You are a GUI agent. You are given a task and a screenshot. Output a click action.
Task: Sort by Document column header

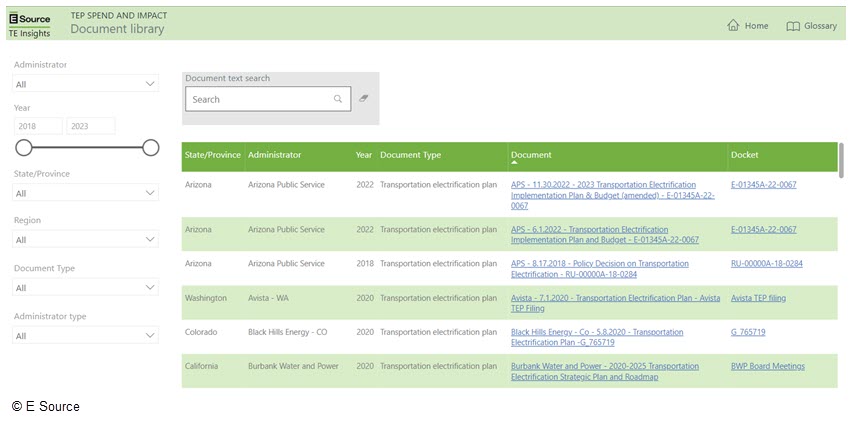531,155
